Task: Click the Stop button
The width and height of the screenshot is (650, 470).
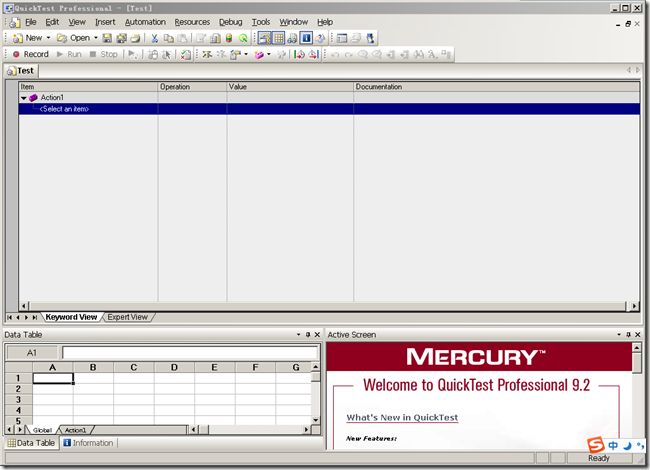Action: pos(104,54)
